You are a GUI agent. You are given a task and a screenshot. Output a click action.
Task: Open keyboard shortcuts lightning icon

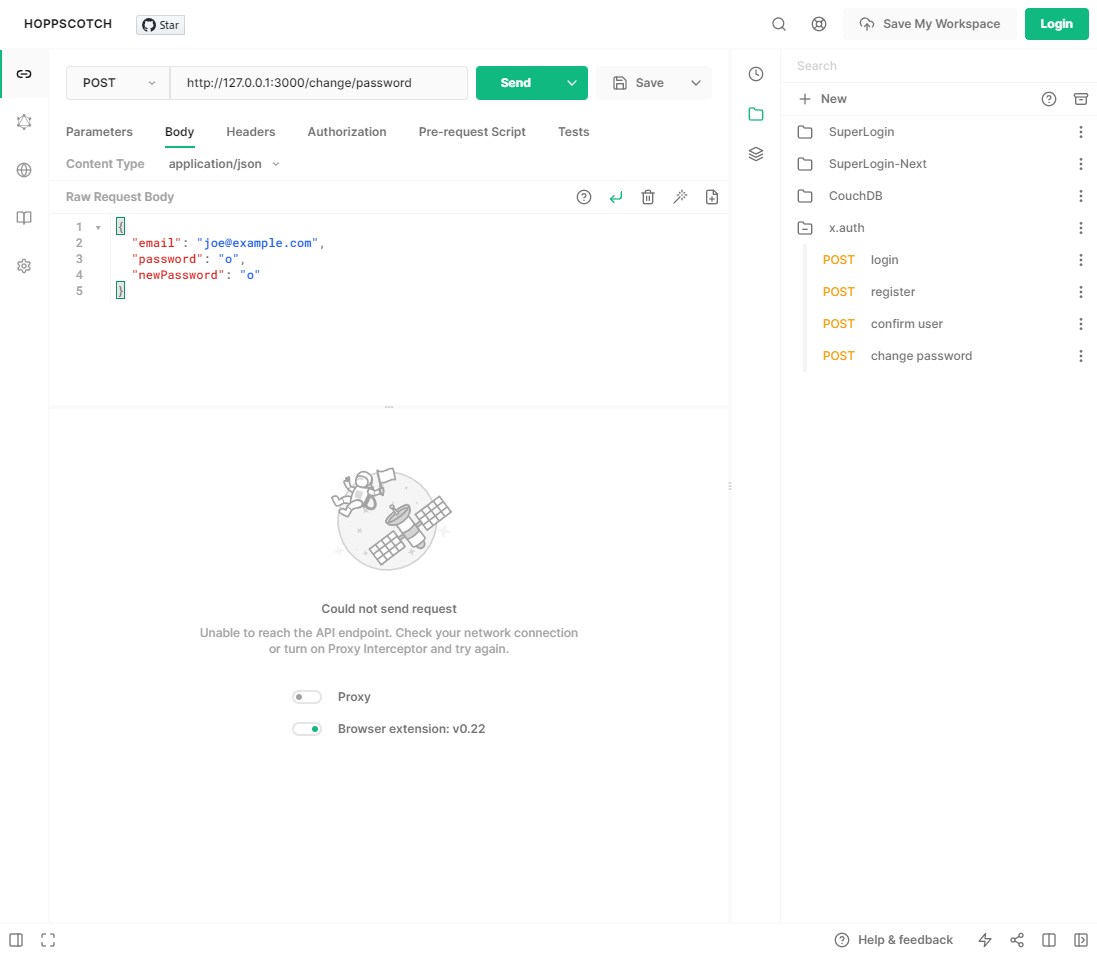pos(985,940)
